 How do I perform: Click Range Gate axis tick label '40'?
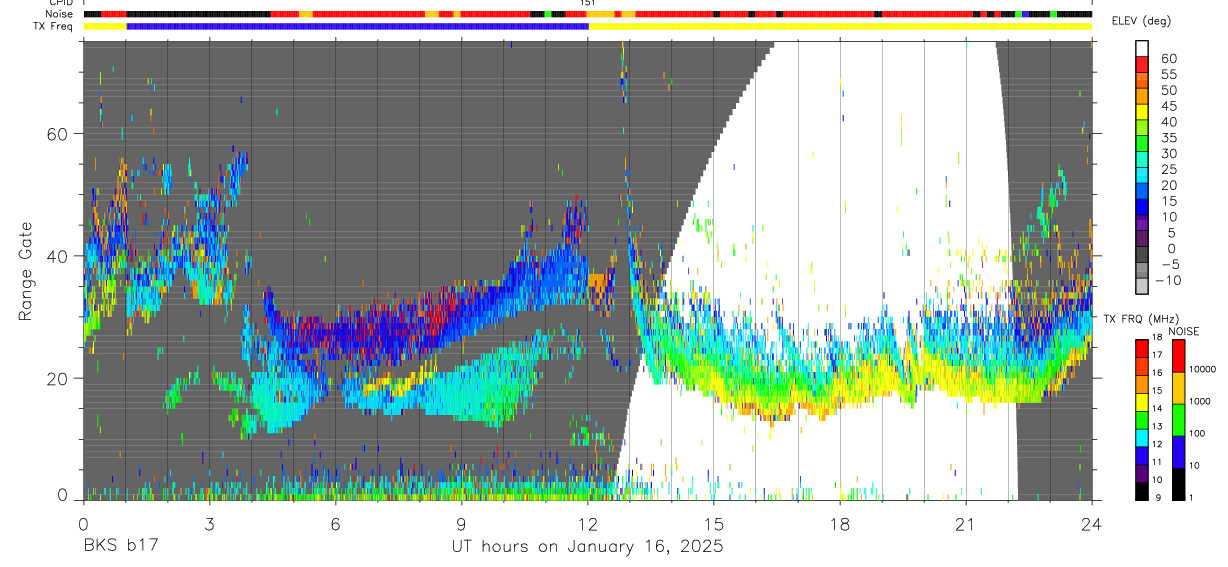click(57, 256)
